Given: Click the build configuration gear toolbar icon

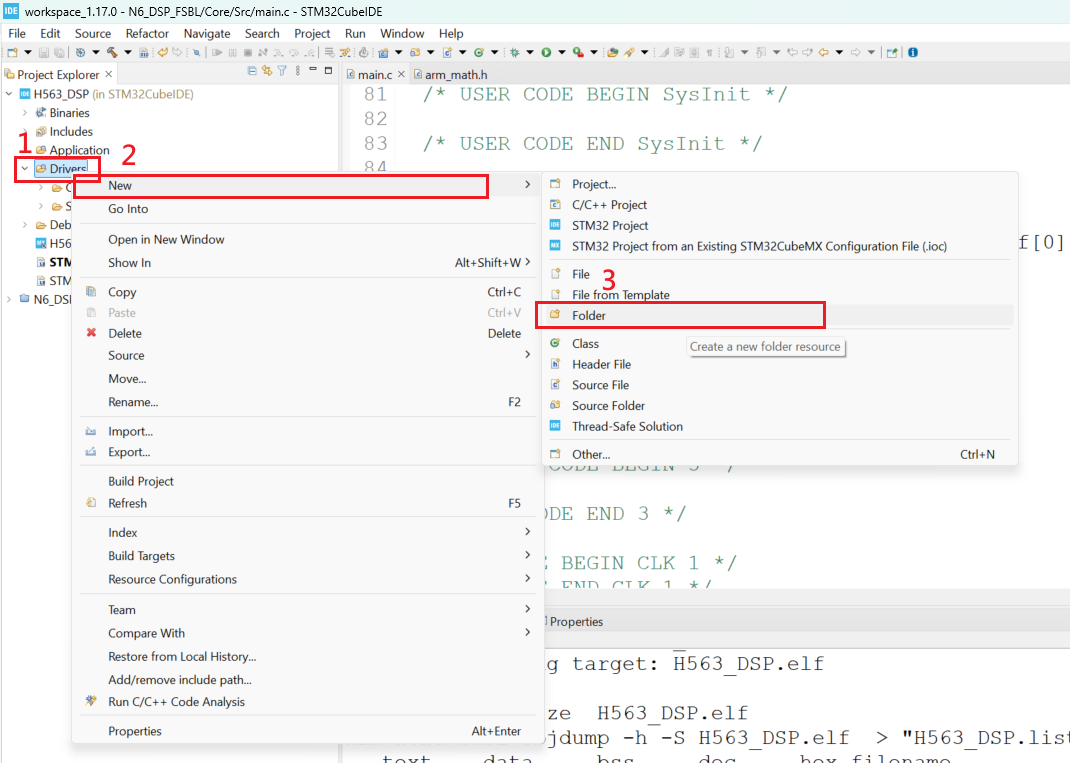Looking at the screenshot, I should click(x=80, y=53).
